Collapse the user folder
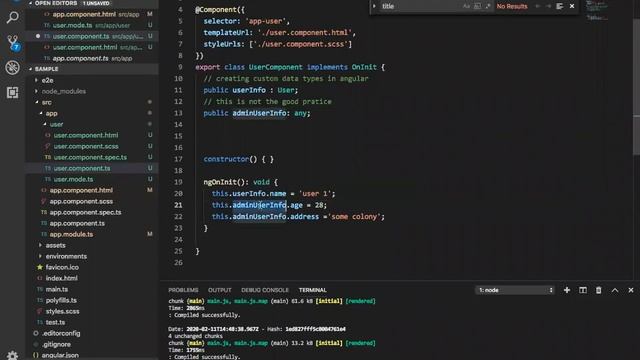This screenshot has height=360, width=640. click(56, 124)
